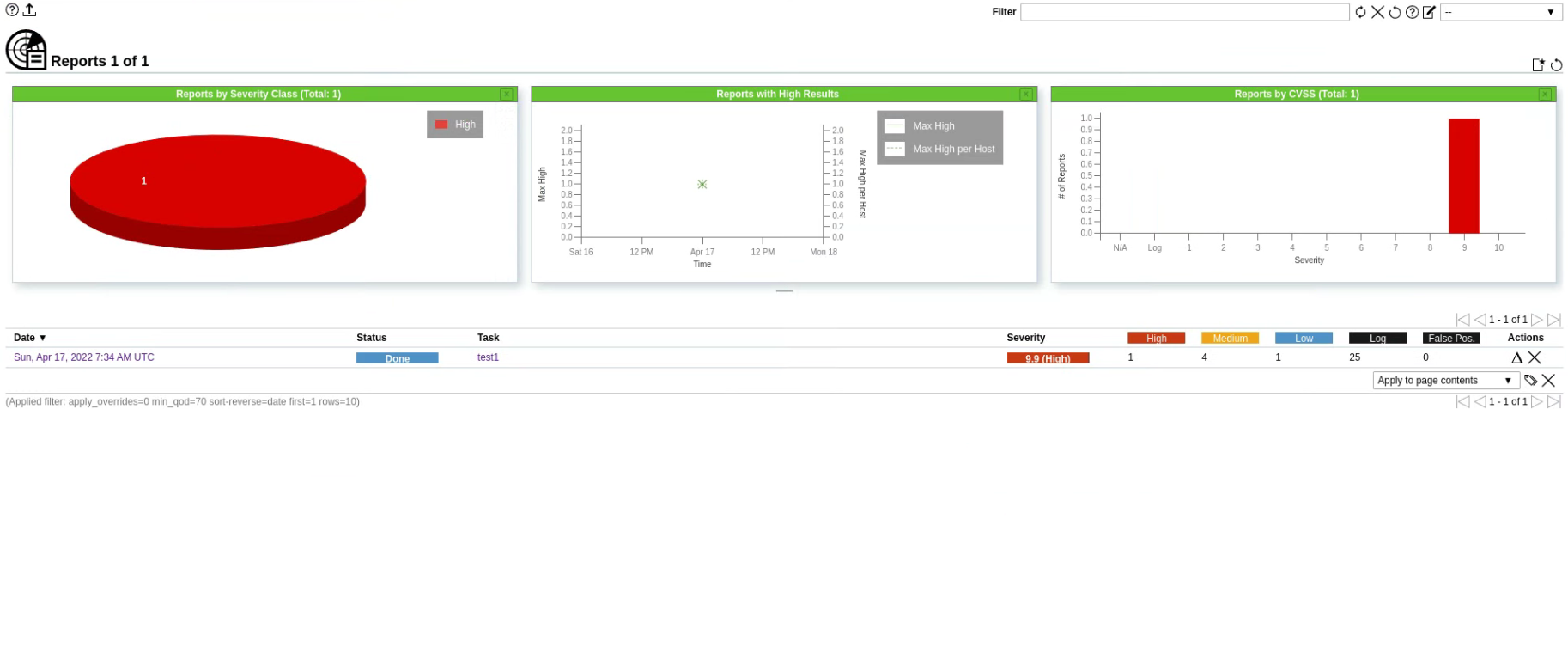The width and height of the screenshot is (1568, 672).
Task: Close Reports with High Results panel
Action: tap(1026, 94)
